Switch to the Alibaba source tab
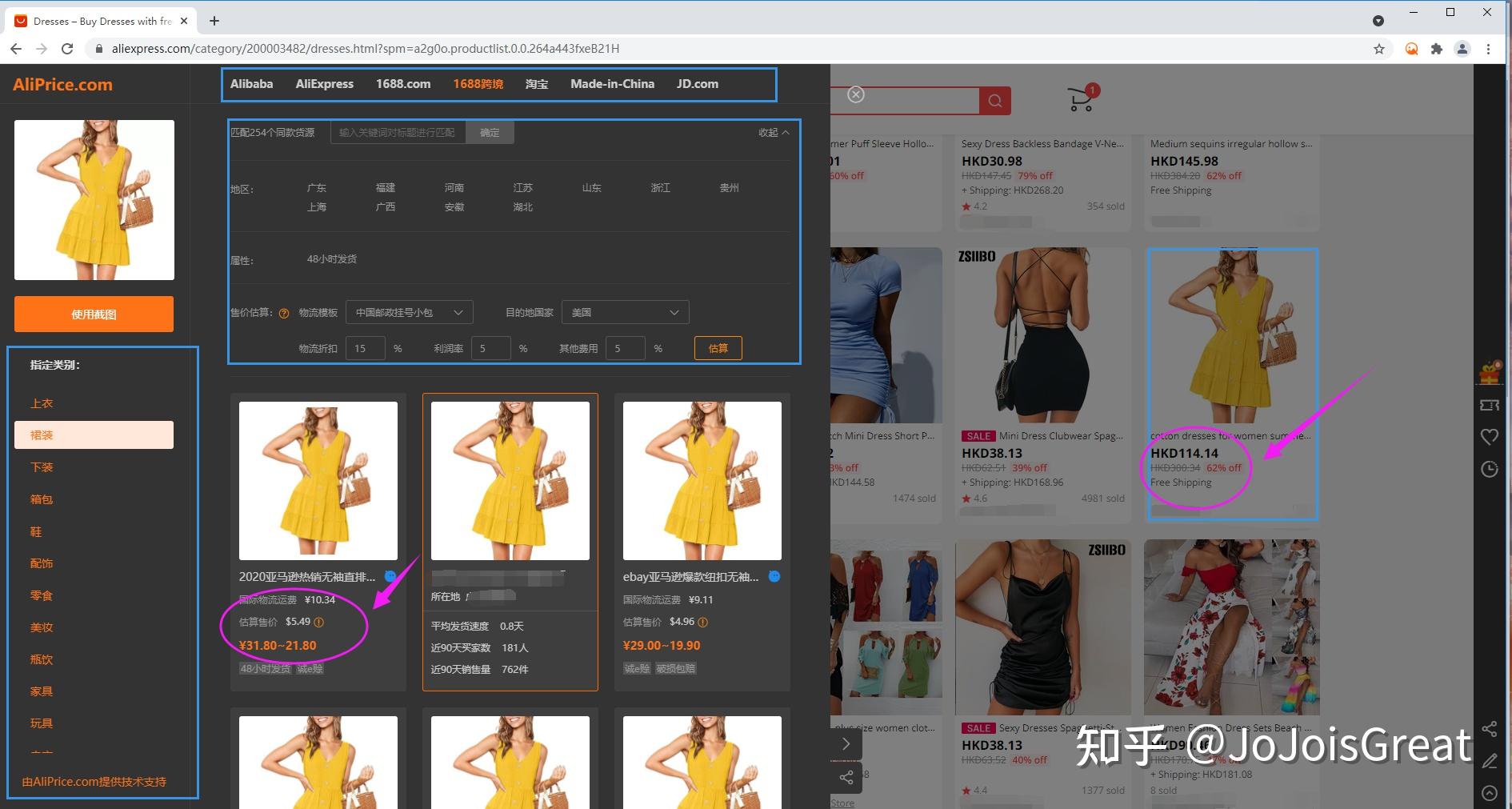This screenshot has width=1512, height=809. pyautogui.click(x=252, y=84)
